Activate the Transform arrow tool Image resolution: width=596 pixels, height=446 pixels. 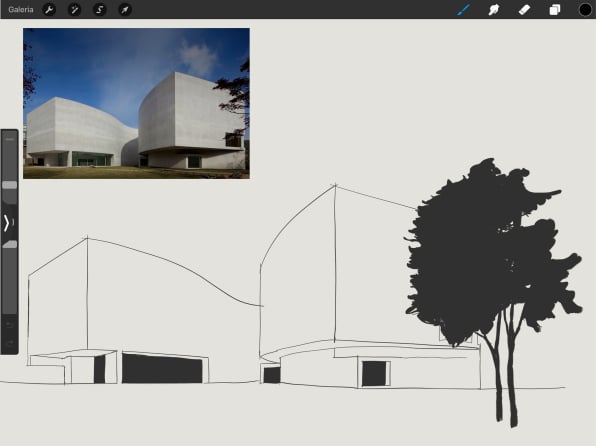tap(125, 10)
